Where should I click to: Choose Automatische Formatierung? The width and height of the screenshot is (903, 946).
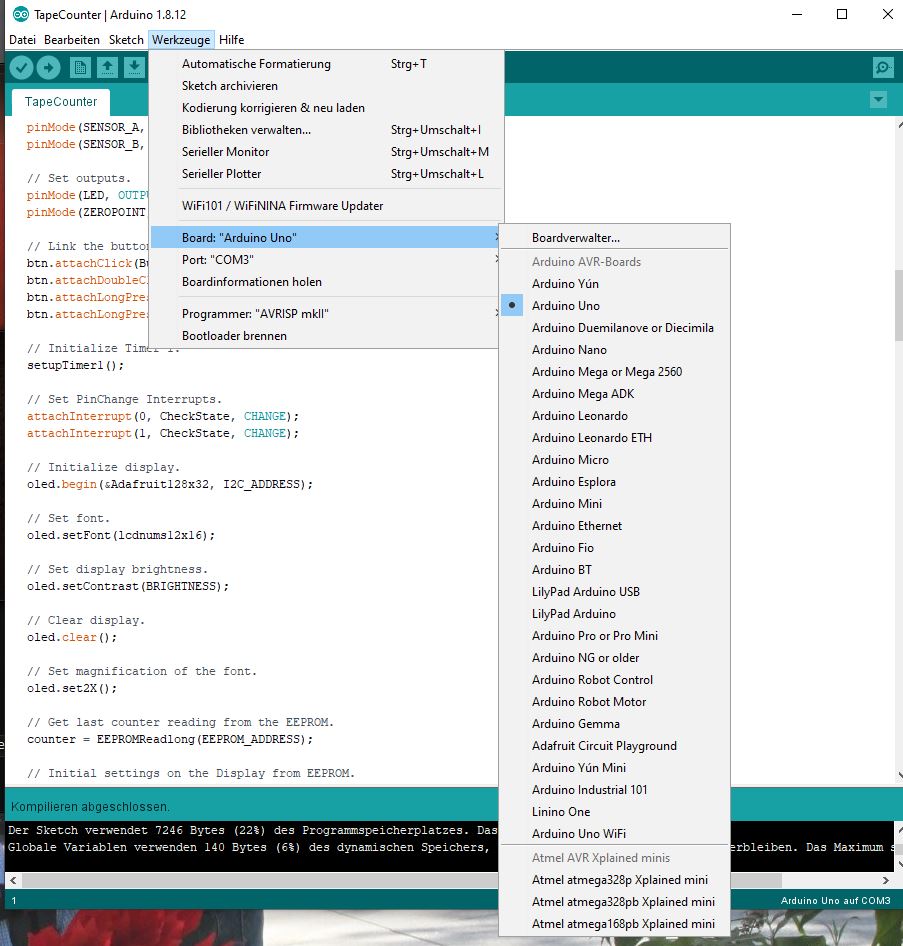325,64
